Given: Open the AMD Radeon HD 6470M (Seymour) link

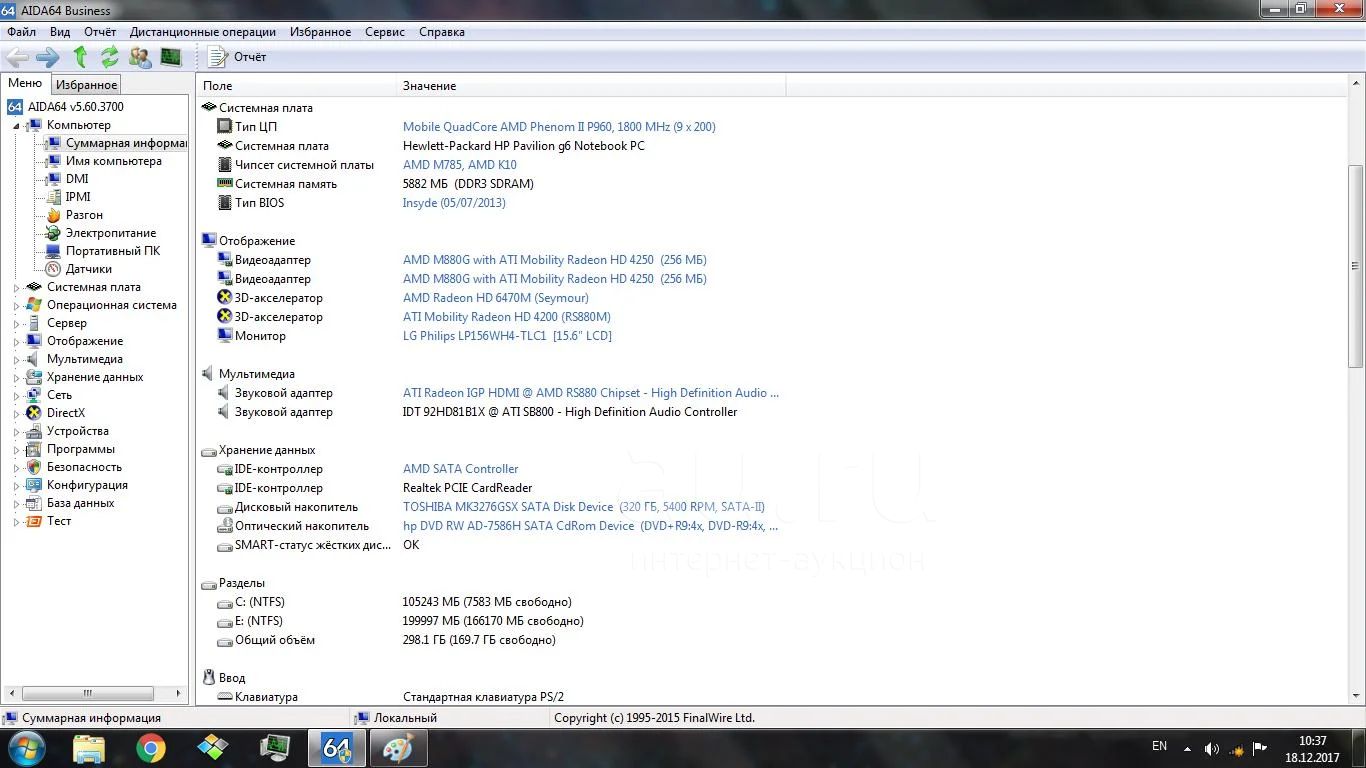Looking at the screenshot, I should 496,298.
